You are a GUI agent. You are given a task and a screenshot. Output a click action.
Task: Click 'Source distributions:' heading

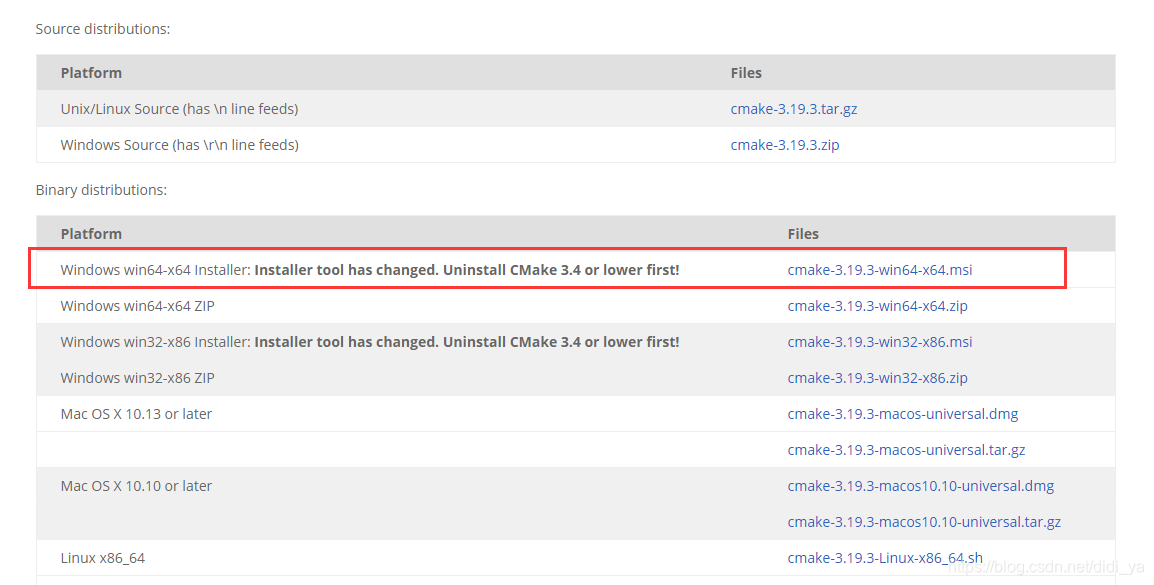coord(103,29)
